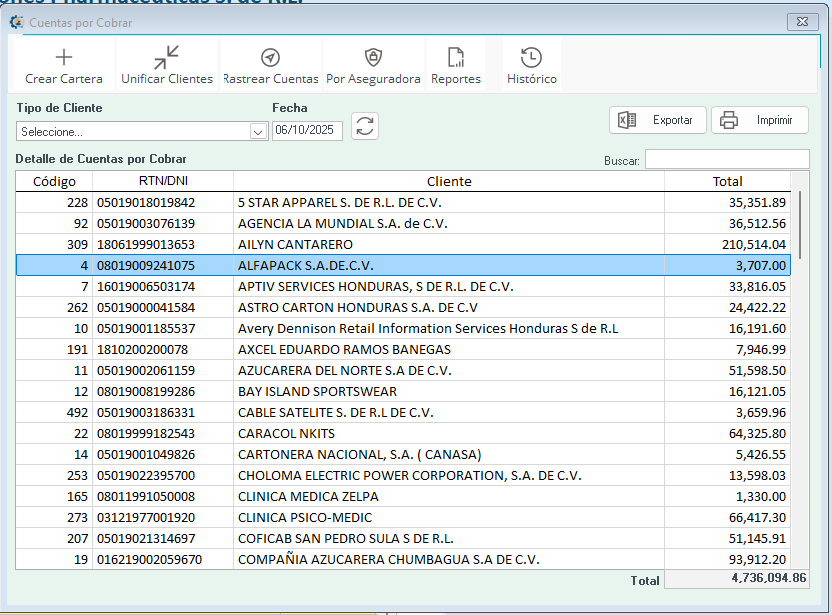Sort by the Total column header
Image resolution: width=832 pixels, height=615 pixels.
pos(727,181)
